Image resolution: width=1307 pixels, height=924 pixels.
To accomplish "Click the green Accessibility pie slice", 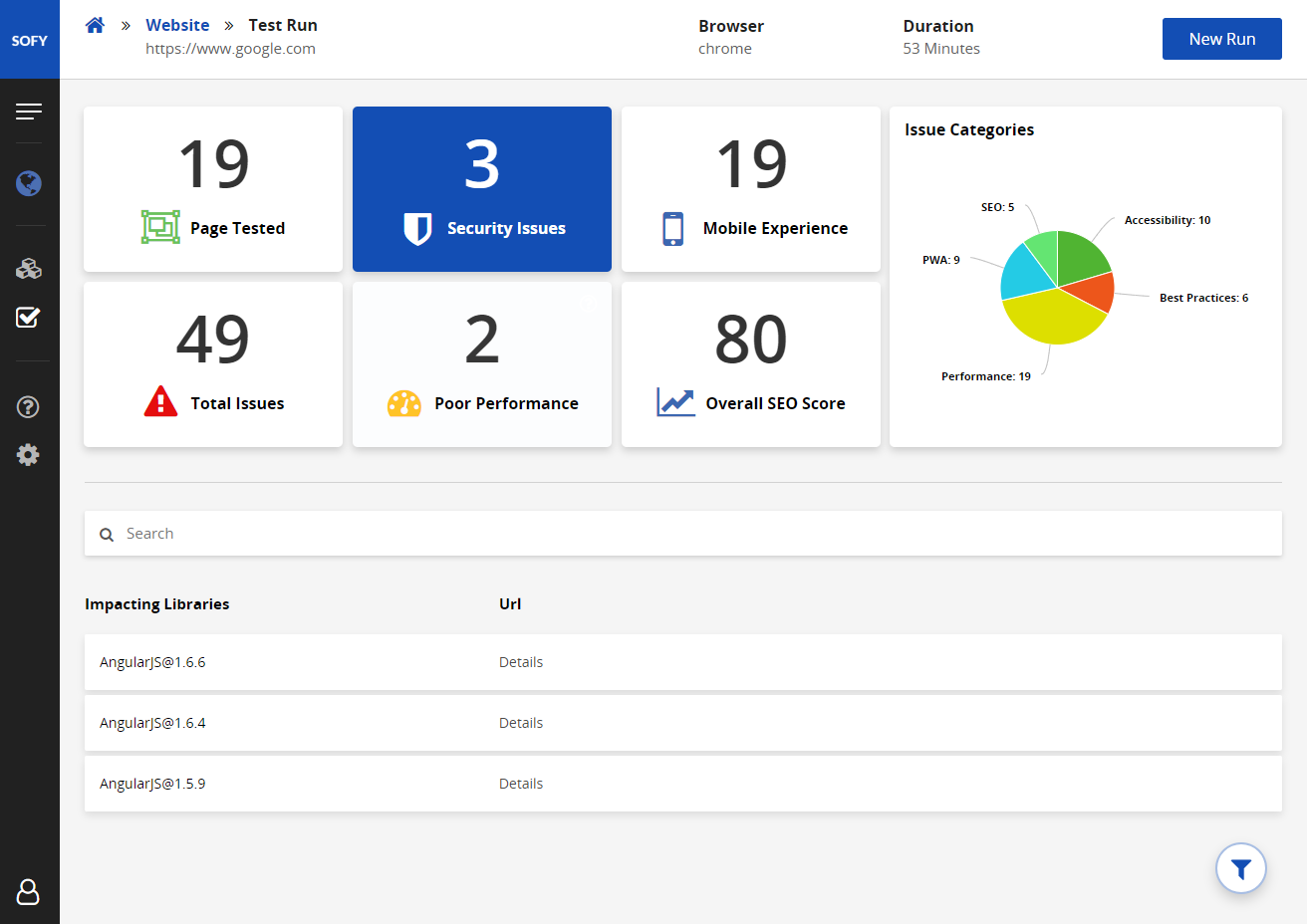I will click(x=1080, y=257).
